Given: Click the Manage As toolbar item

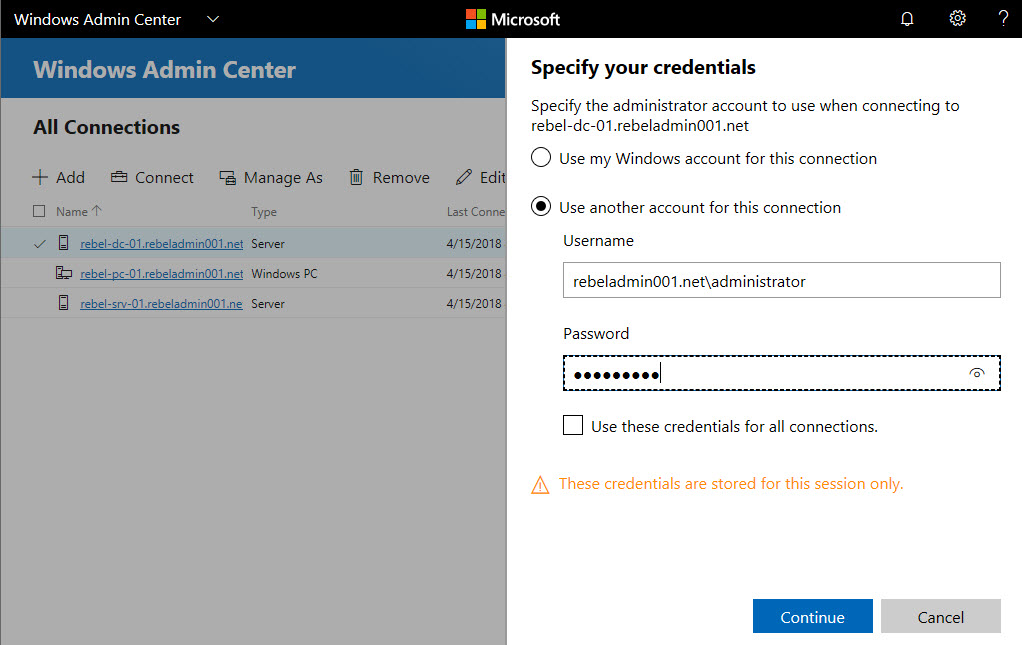Looking at the screenshot, I should [270, 177].
